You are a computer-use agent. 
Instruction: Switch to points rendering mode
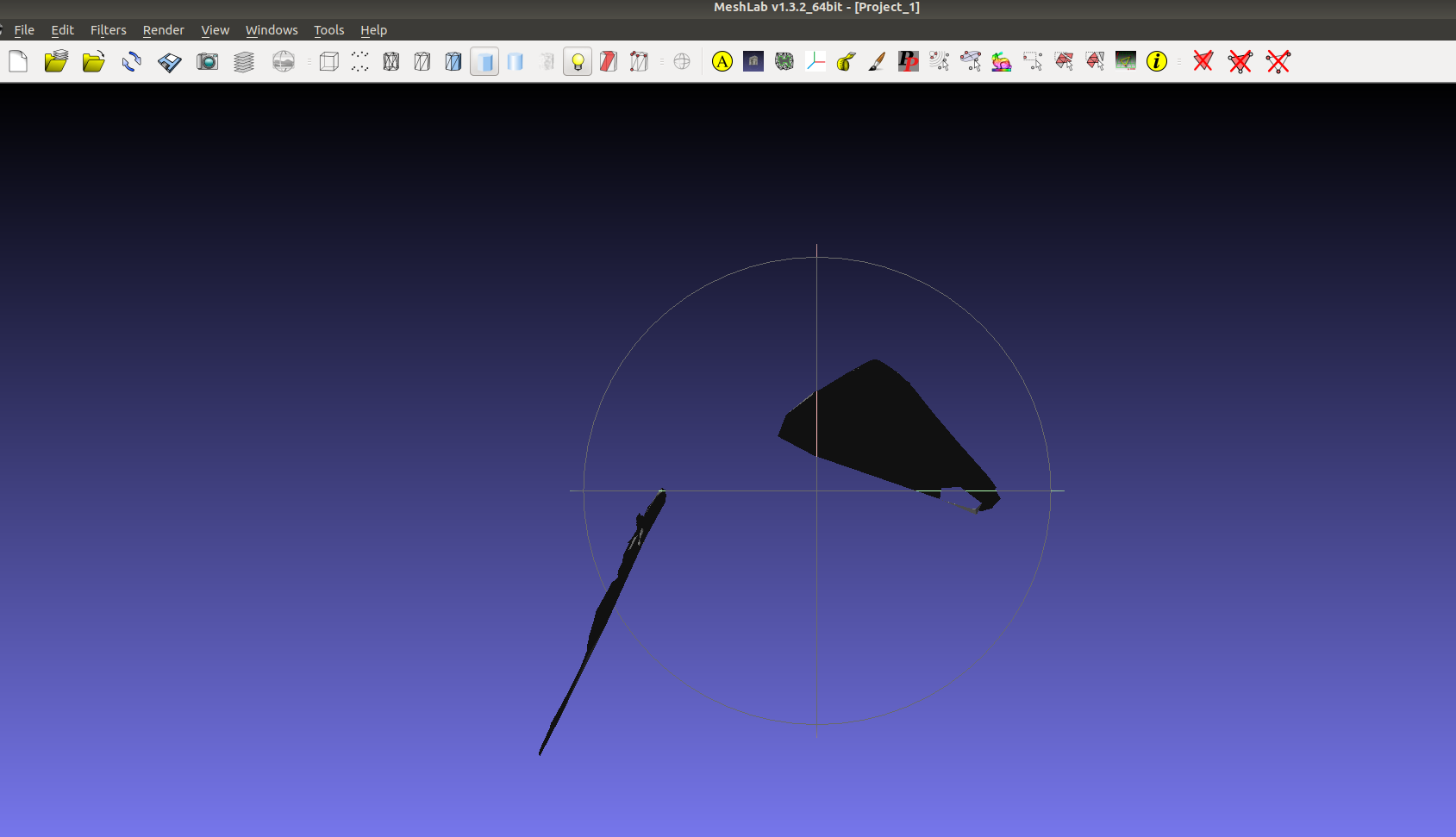pos(359,61)
